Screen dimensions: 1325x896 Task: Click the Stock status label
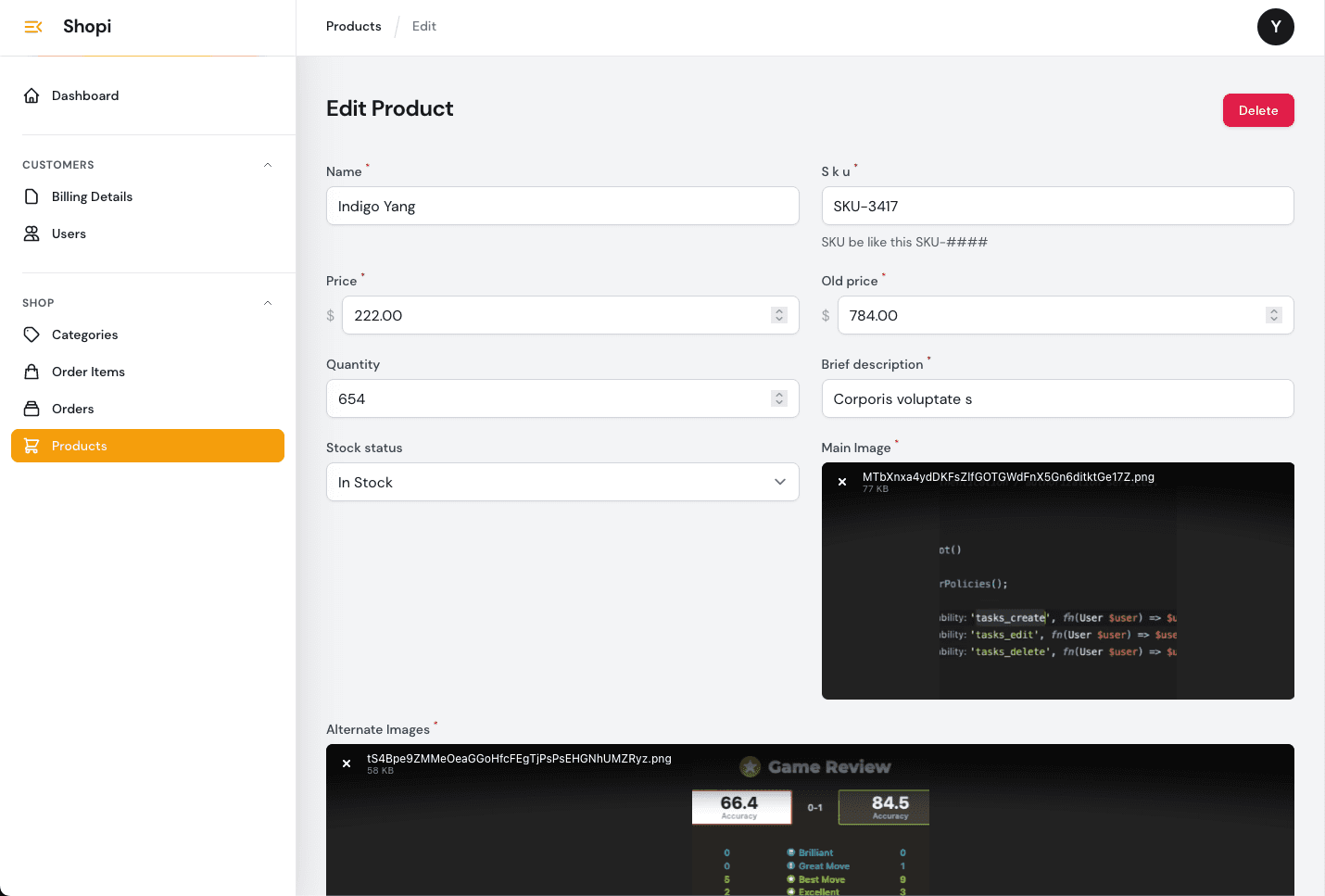364,448
